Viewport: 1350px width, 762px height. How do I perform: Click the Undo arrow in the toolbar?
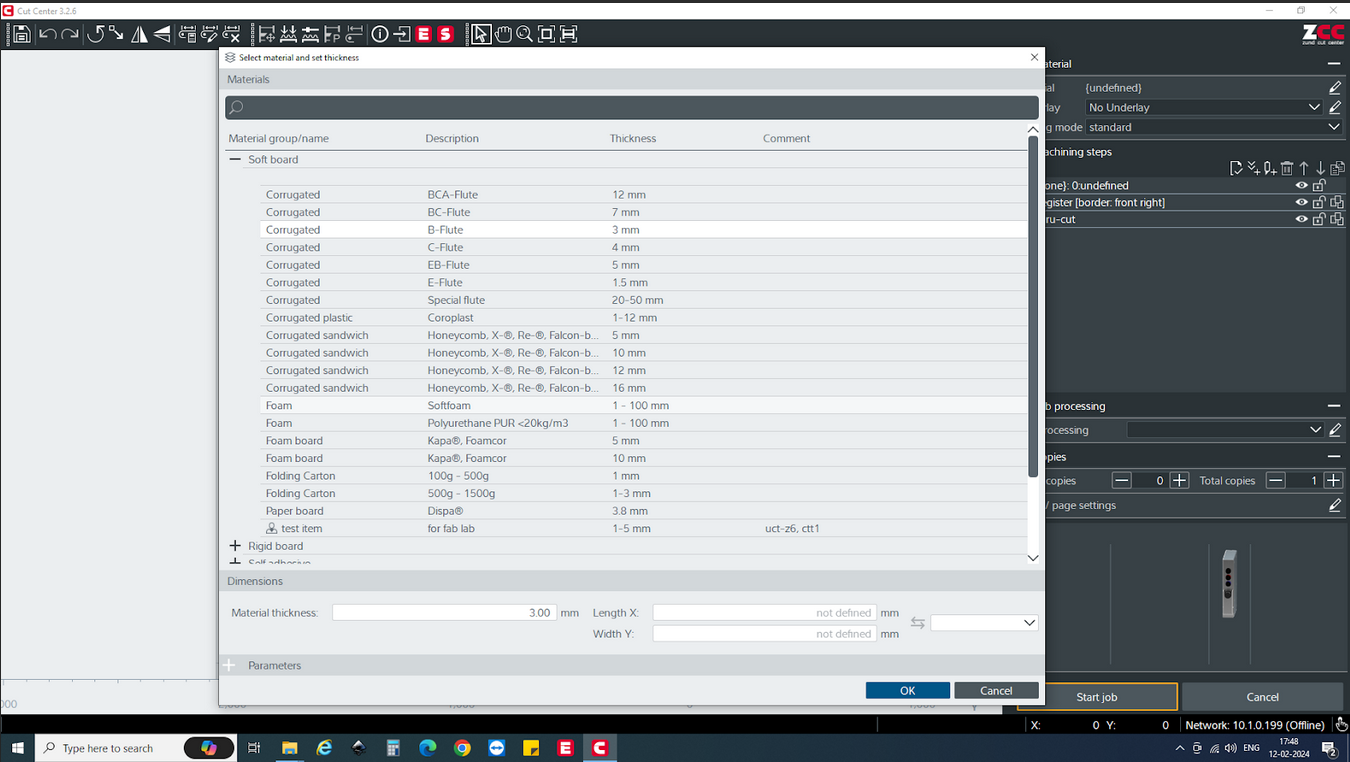pyautogui.click(x=47, y=34)
